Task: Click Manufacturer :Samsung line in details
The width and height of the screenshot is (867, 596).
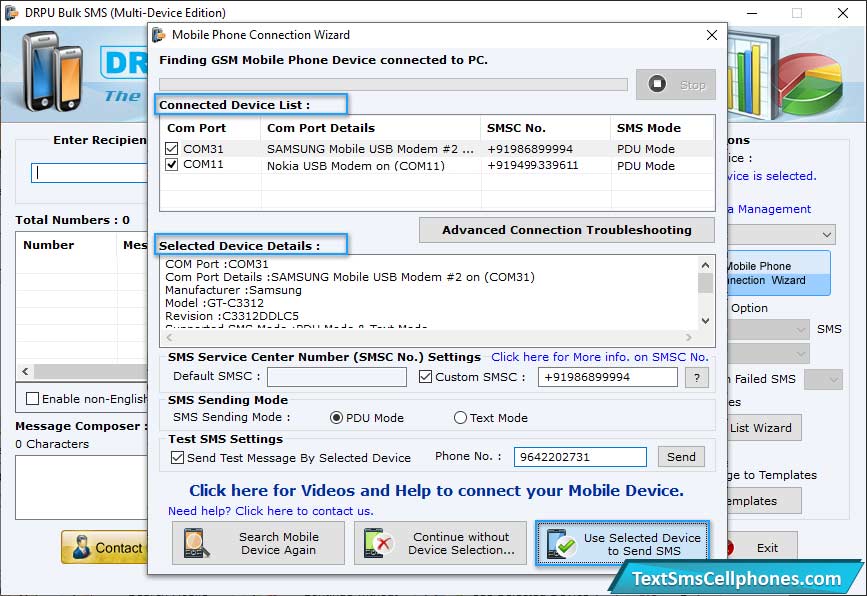Action: pyautogui.click(x=233, y=290)
